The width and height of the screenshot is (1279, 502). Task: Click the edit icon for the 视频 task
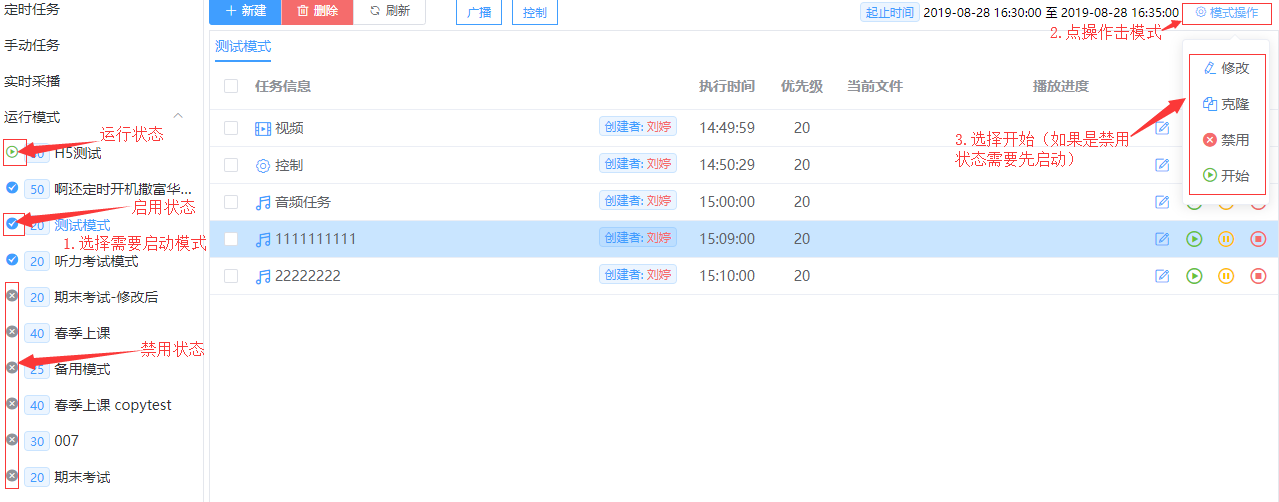(1162, 128)
